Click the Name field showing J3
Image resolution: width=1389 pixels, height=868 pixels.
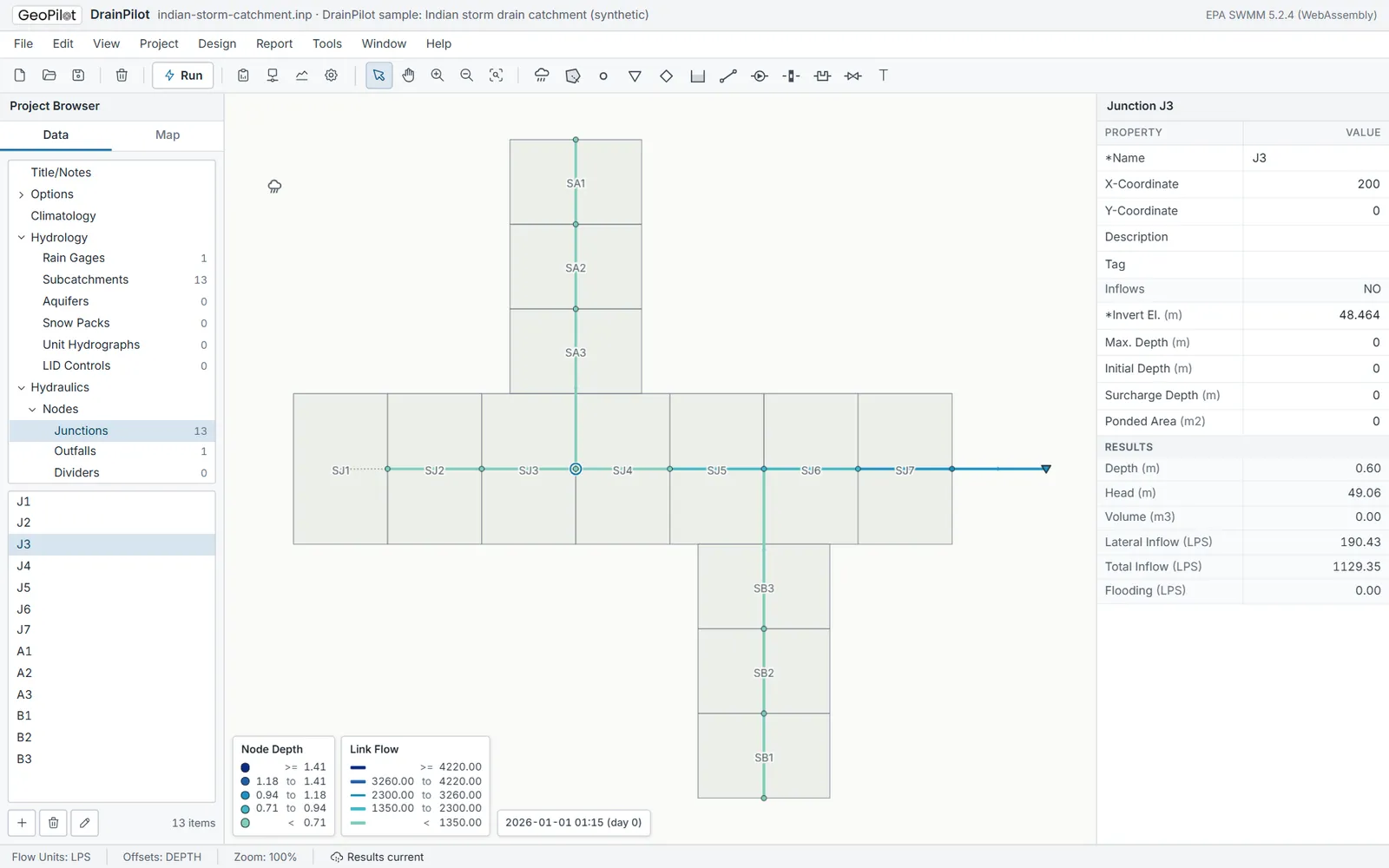click(x=1315, y=158)
